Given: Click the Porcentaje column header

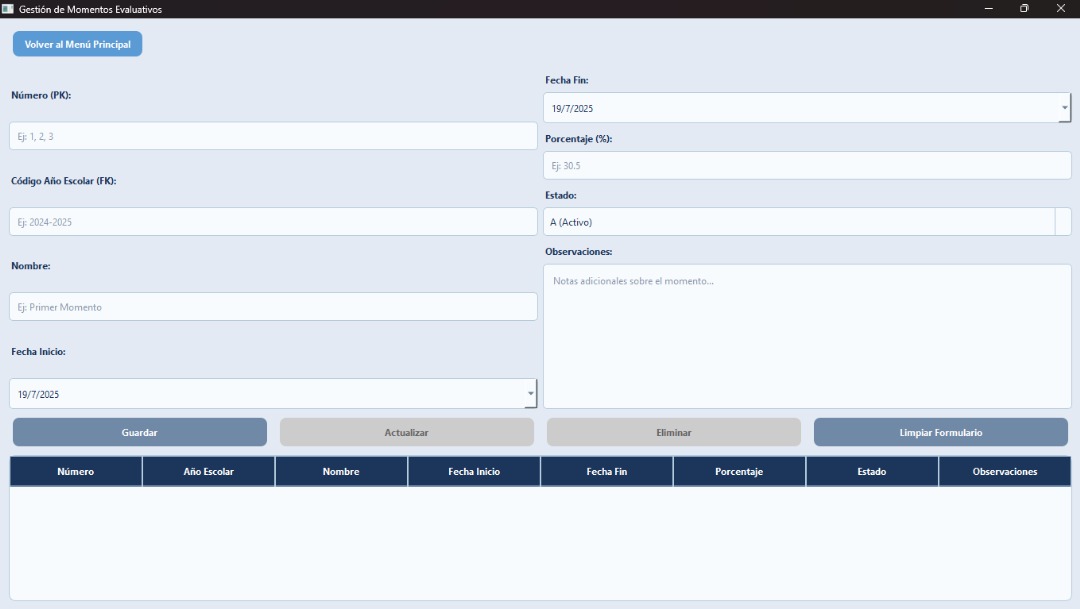Looking at the screenshot, I should [739, 472].
